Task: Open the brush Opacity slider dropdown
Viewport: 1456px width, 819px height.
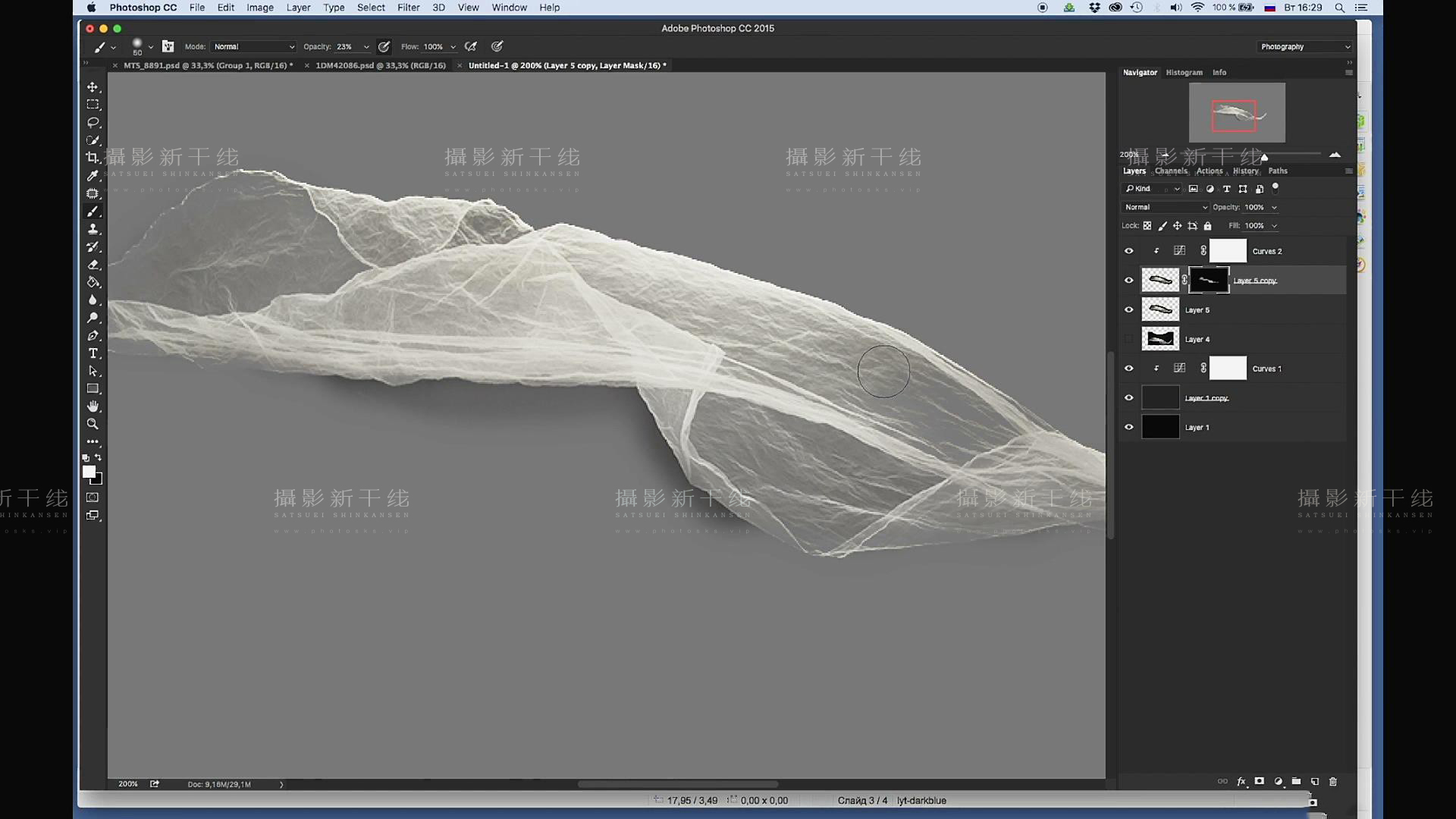Action: tap(366, 46)
